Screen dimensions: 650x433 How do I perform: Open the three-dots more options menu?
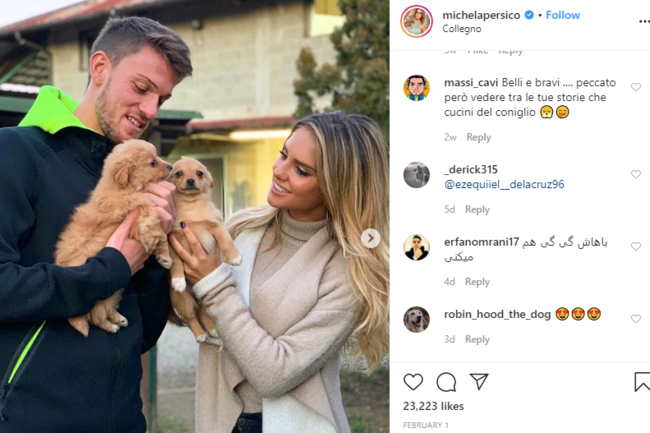point(644,22)
